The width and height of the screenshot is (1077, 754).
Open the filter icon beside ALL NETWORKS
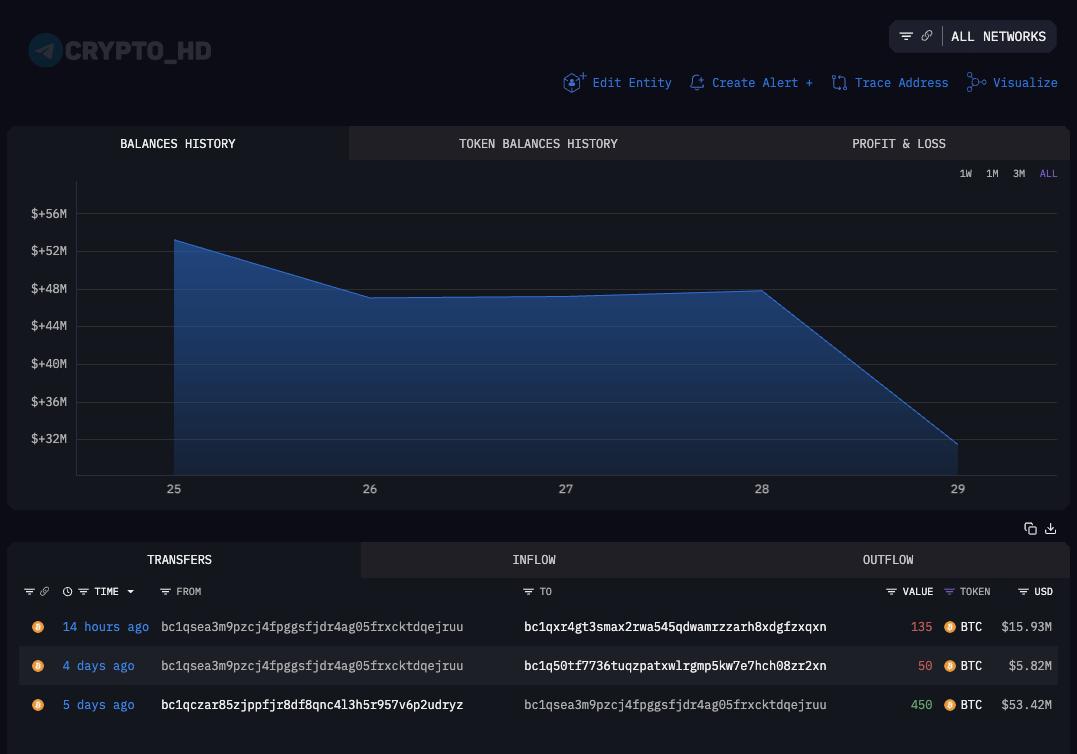(x=906, y=36)
